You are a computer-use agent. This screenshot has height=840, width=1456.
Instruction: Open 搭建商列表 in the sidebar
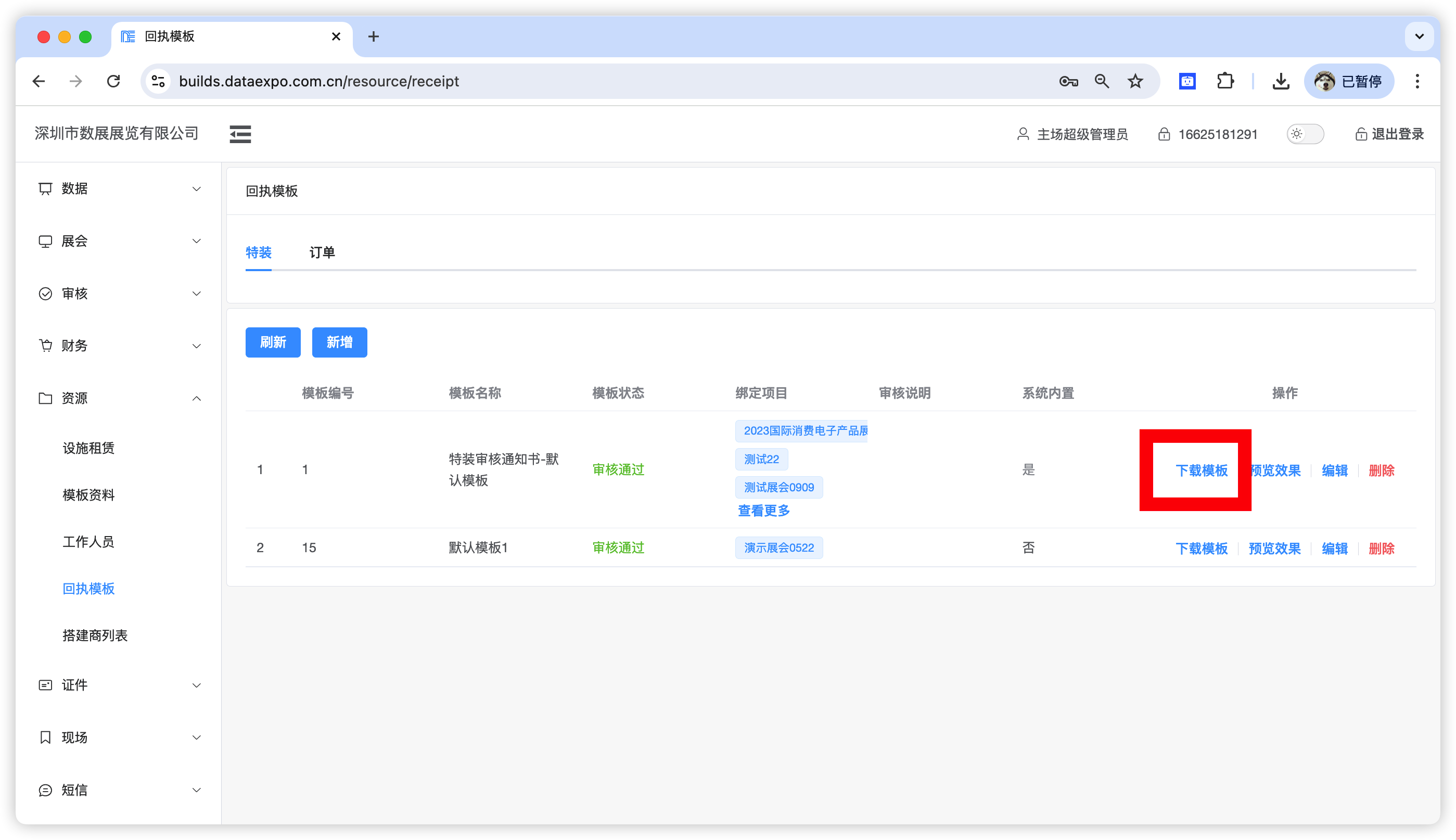(95, 635)
